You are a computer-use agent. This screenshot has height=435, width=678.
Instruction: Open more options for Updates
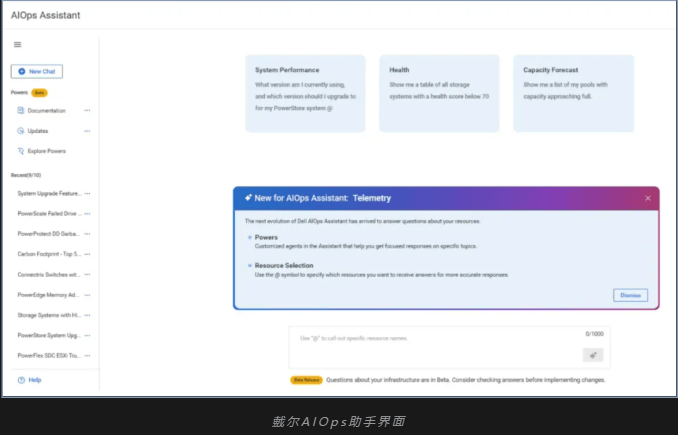tap(88, 131)
